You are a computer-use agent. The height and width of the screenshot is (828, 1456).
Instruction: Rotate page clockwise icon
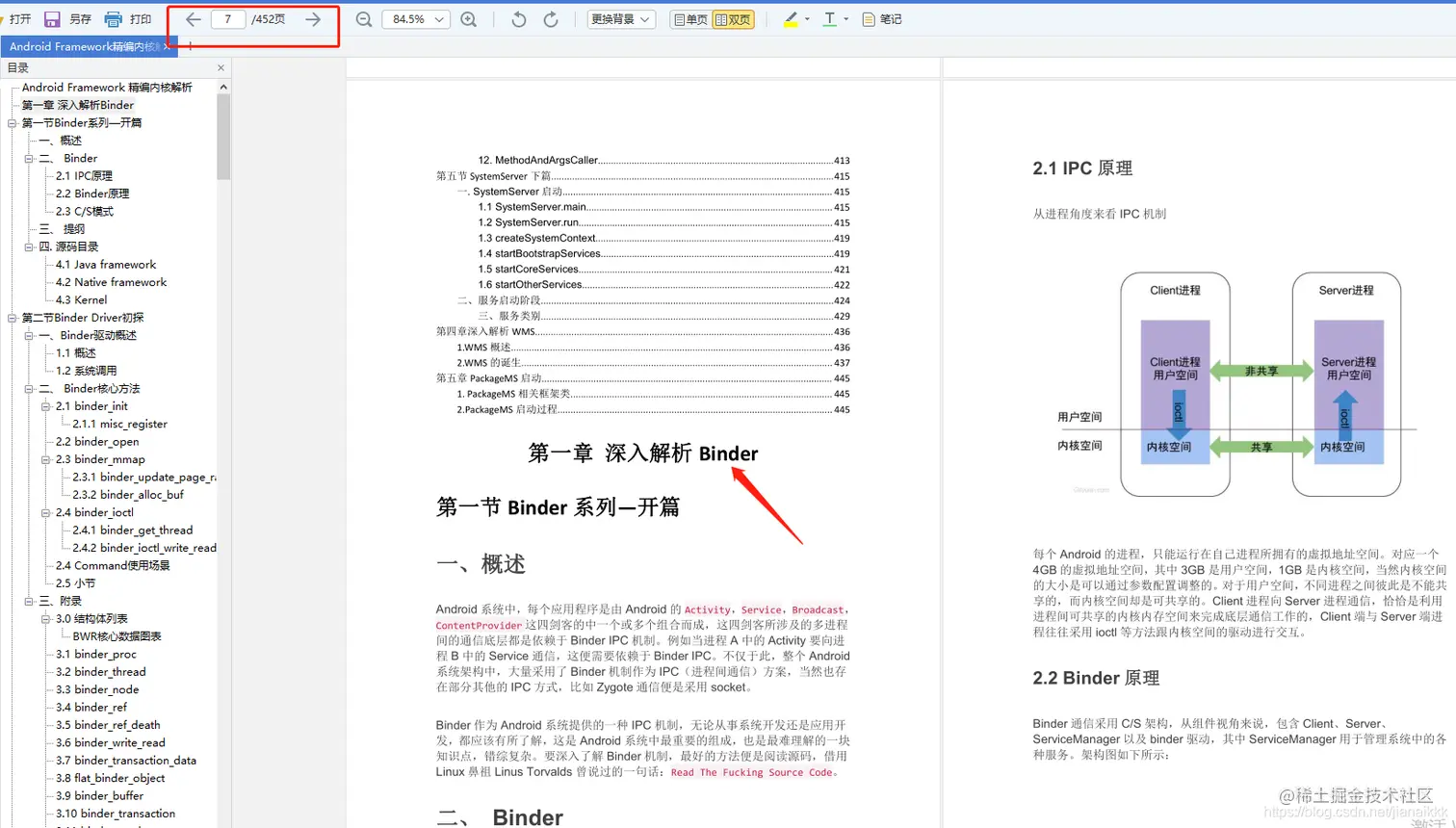[x=551, y=19]
